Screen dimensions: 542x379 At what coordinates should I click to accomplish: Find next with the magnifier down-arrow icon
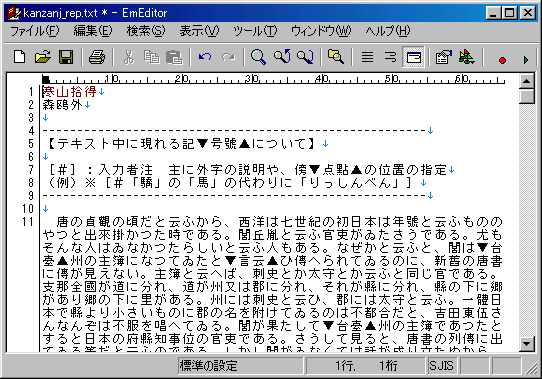[x=305, y=57]
